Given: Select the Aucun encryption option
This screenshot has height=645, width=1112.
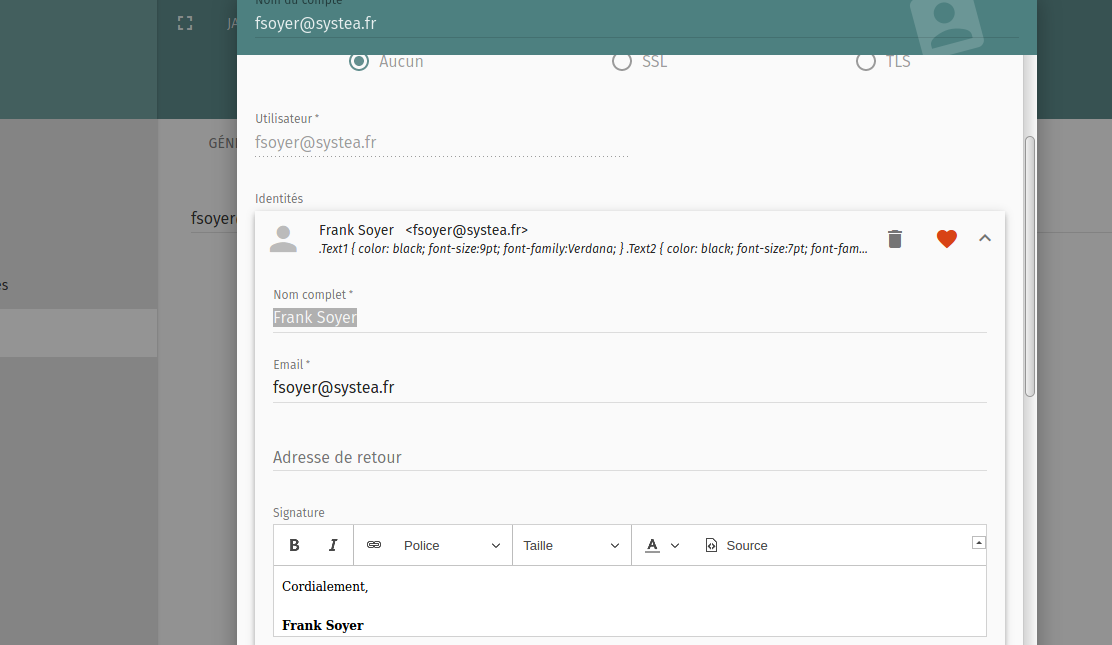Looking at the screenshot, I should coord(359,62).
